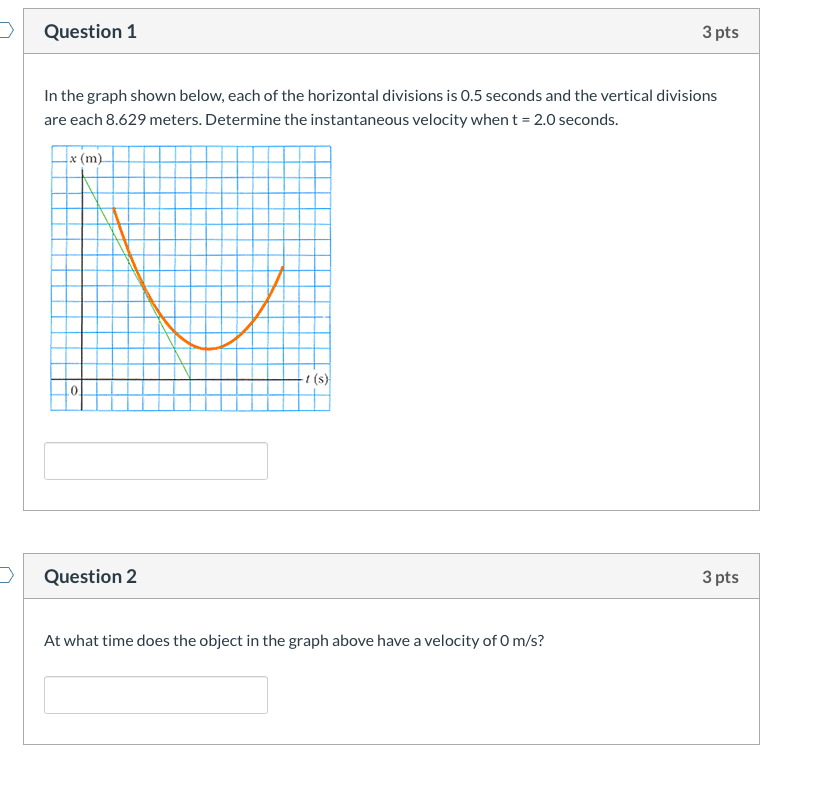Image resolution: width=828 pixels, height=793 pixels.
Task: Click the x (m) axis label
Action: click(x=85, y=158)
